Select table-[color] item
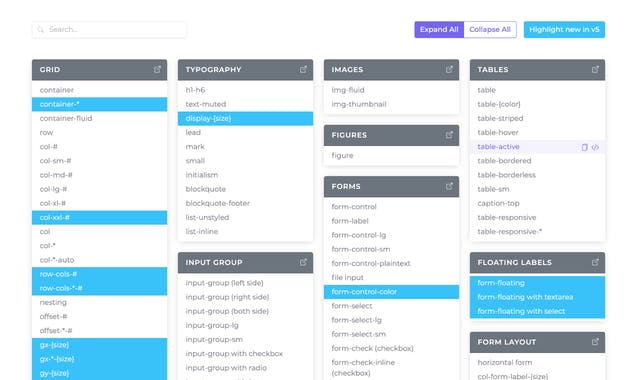The image size is (635, 380). pyautogui.click(x=537, y=104)
